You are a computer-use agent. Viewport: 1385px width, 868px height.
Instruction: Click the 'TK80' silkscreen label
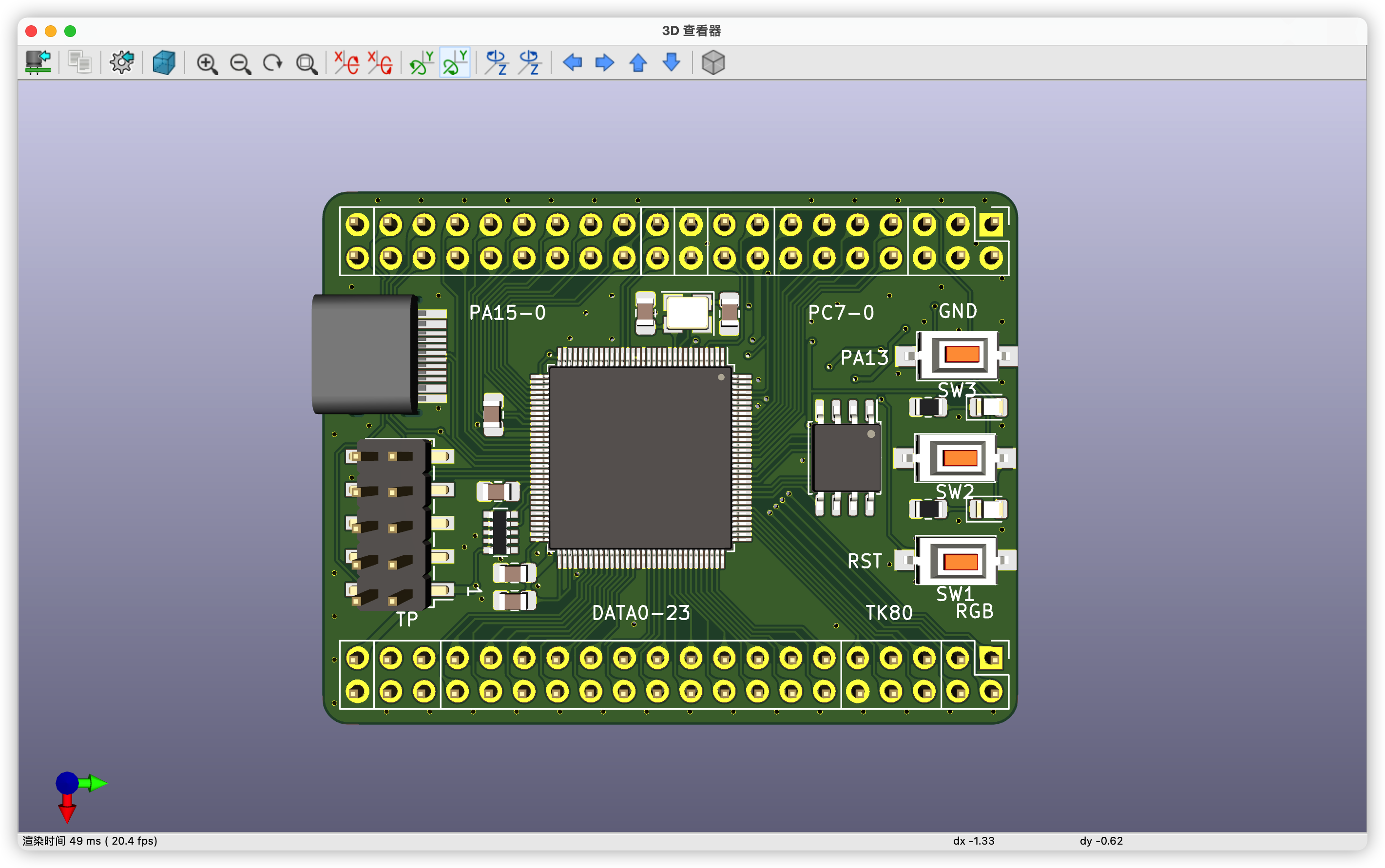tap(889, 613)
